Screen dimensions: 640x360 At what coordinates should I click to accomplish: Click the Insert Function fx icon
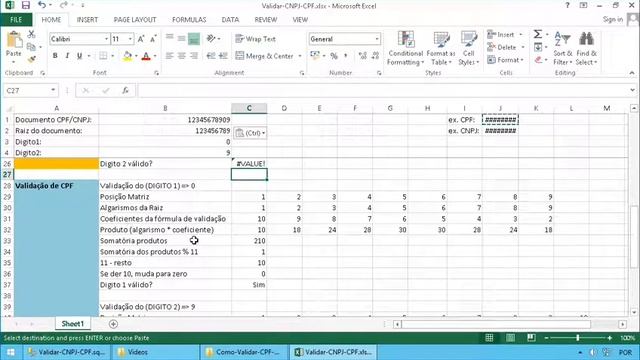pyautogui.click(x=125, y=91)
